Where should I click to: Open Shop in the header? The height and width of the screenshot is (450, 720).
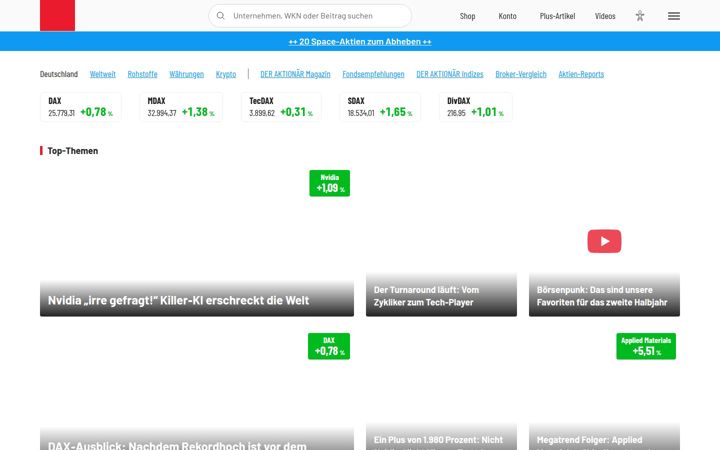click(x=467, y=16)
